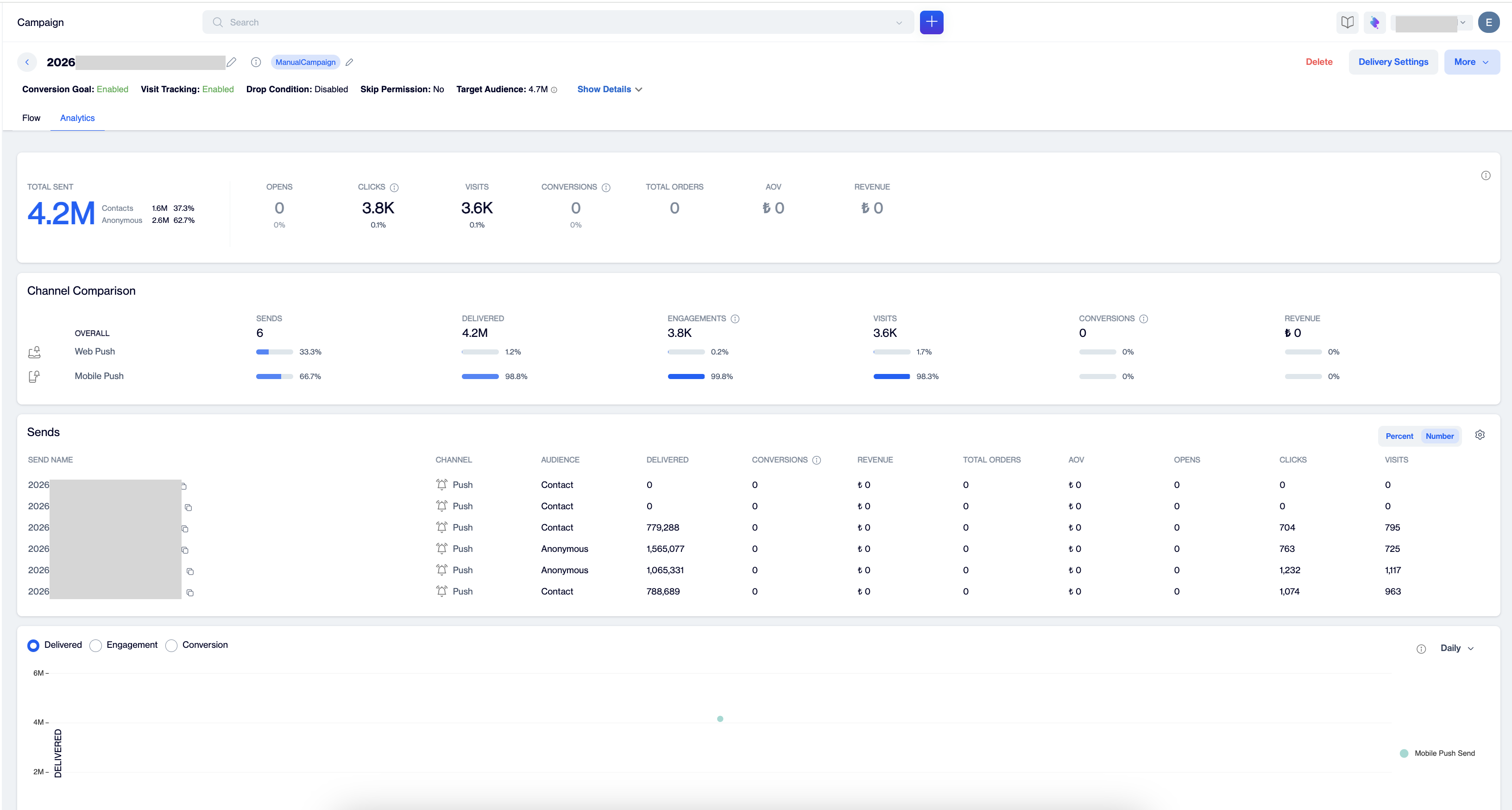Click magnifier icon in search bar
Image resolution: width=1512 pixels, height=810 pixels.
coord(218,22)
